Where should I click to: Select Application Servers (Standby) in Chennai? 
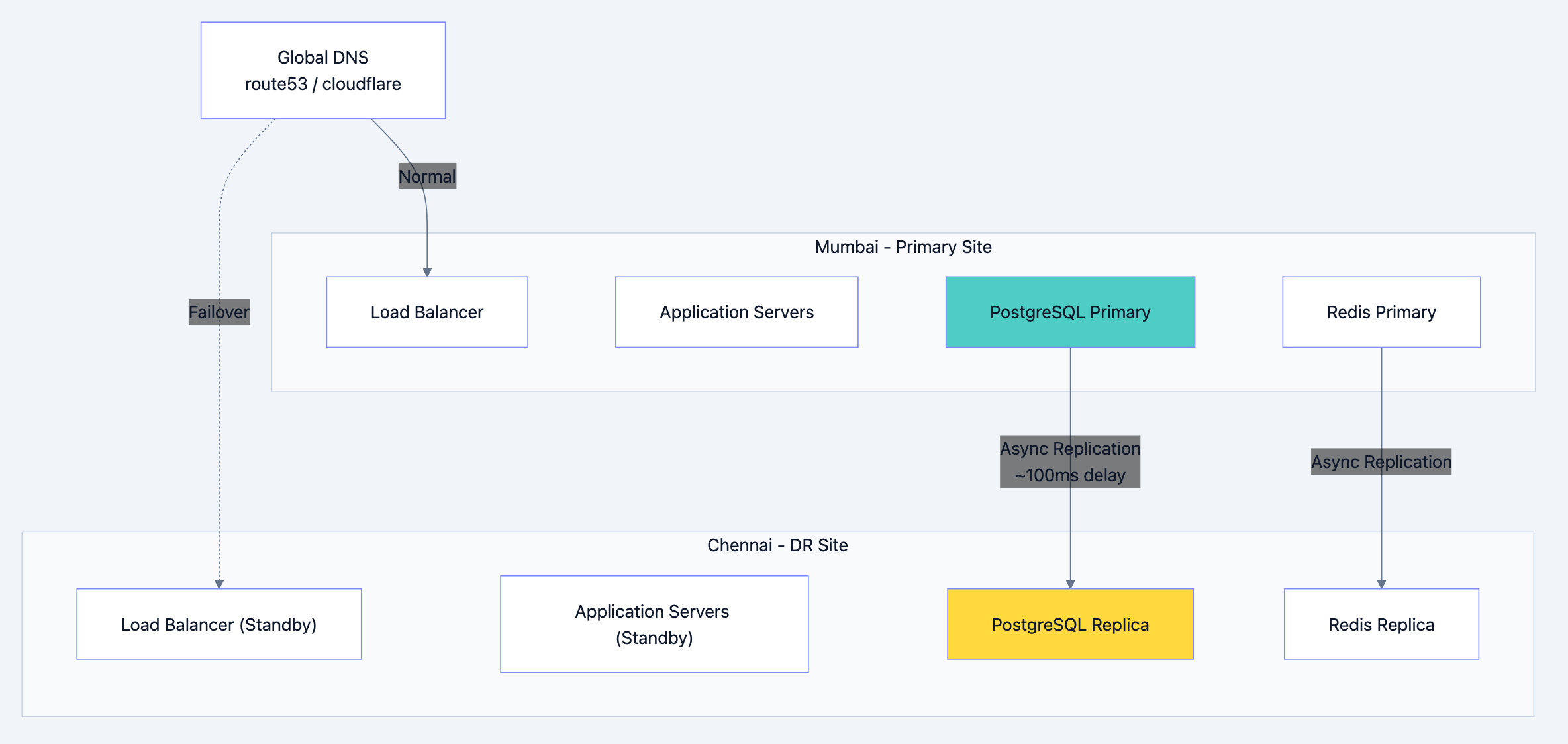pos(654,624)
